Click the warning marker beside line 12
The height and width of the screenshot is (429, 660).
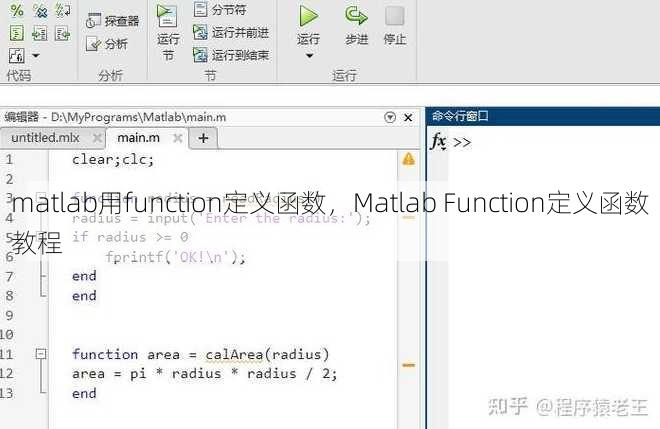coord(408,365)
